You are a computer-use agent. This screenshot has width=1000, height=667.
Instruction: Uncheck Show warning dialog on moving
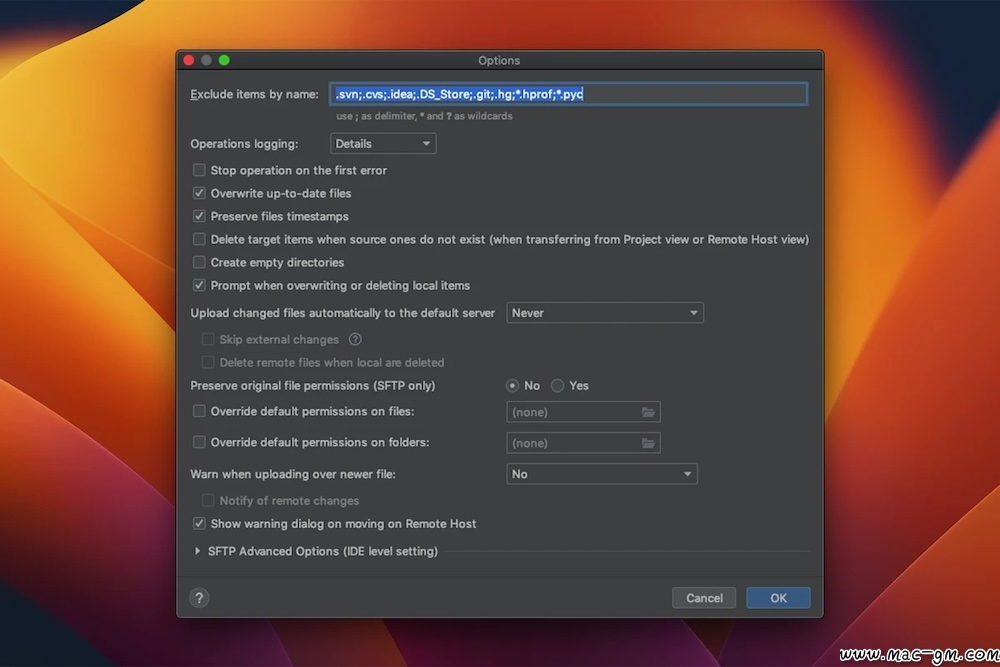click(x=199, y=524)
